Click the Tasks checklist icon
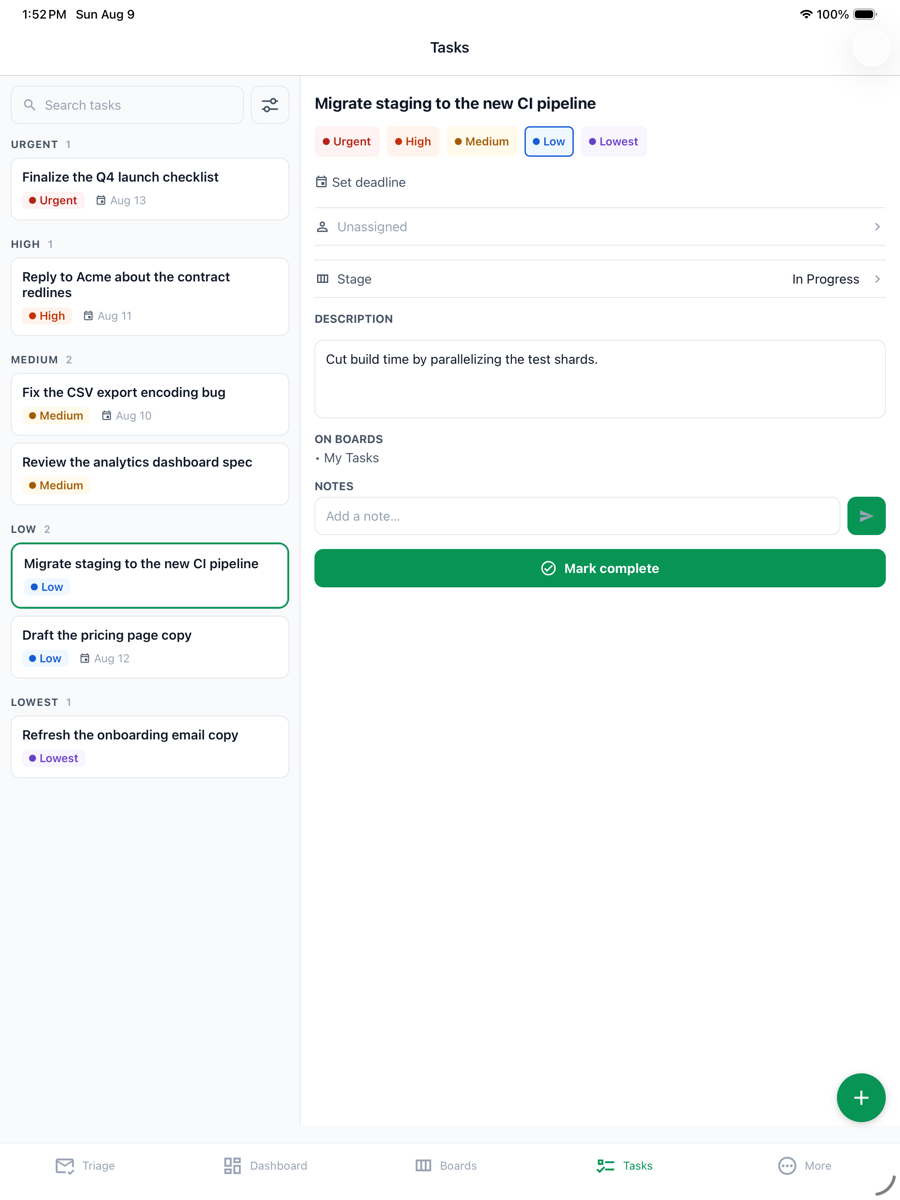900x1200 pixels. click(605, 1166)
